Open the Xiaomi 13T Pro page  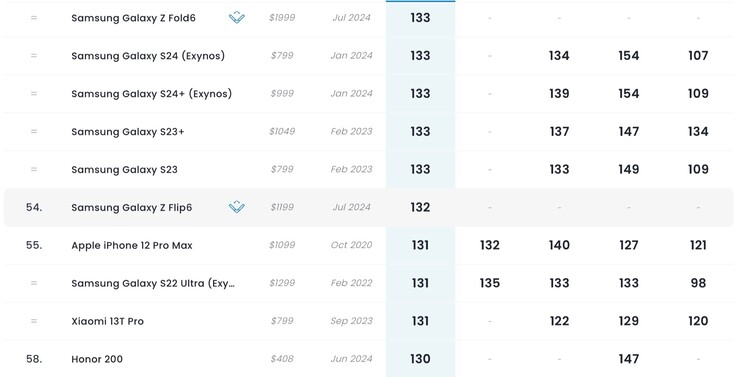(x=107, y=321)
